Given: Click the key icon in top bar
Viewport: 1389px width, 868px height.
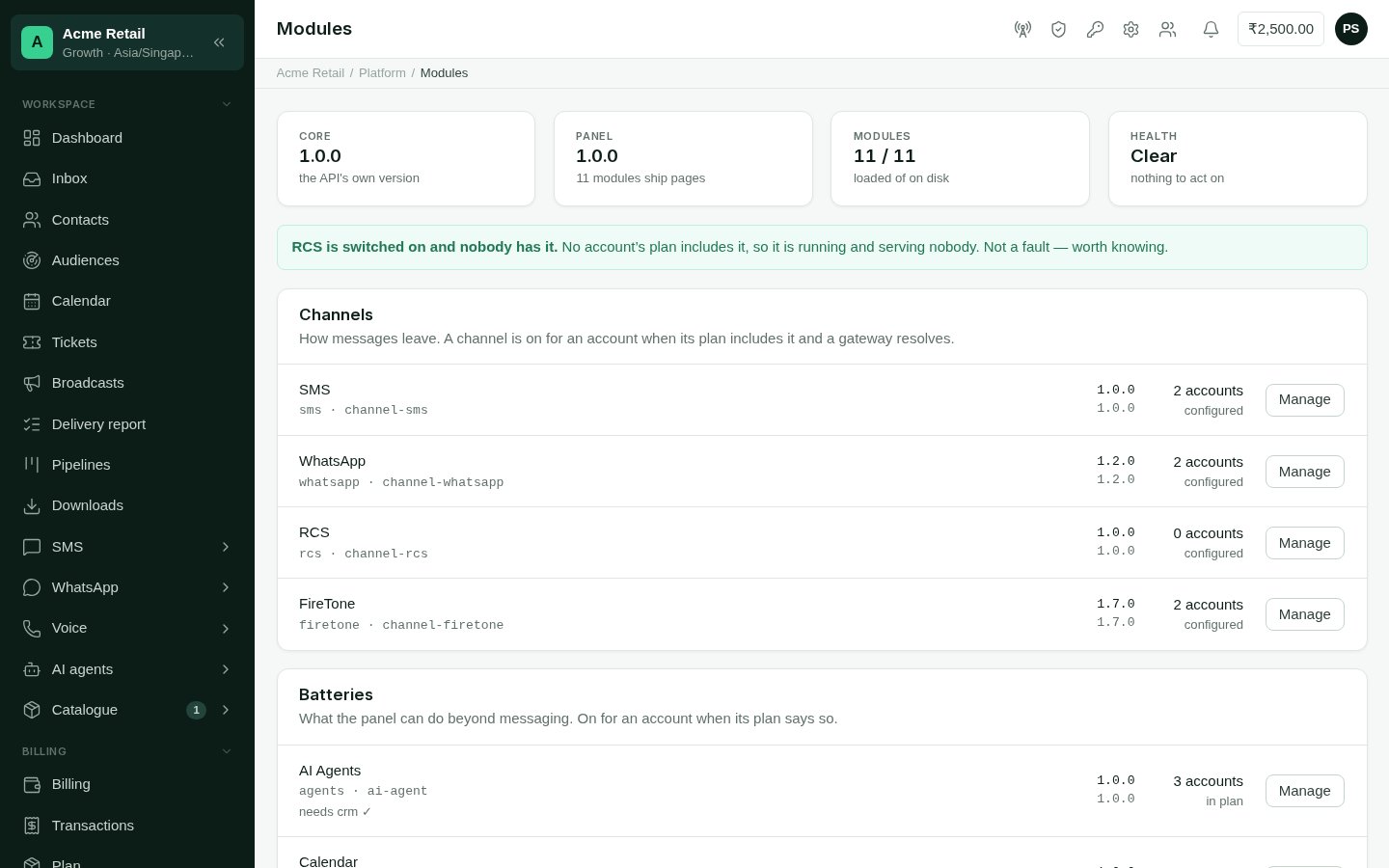Looking at the screenshot, I should [x=1095, y=29].
